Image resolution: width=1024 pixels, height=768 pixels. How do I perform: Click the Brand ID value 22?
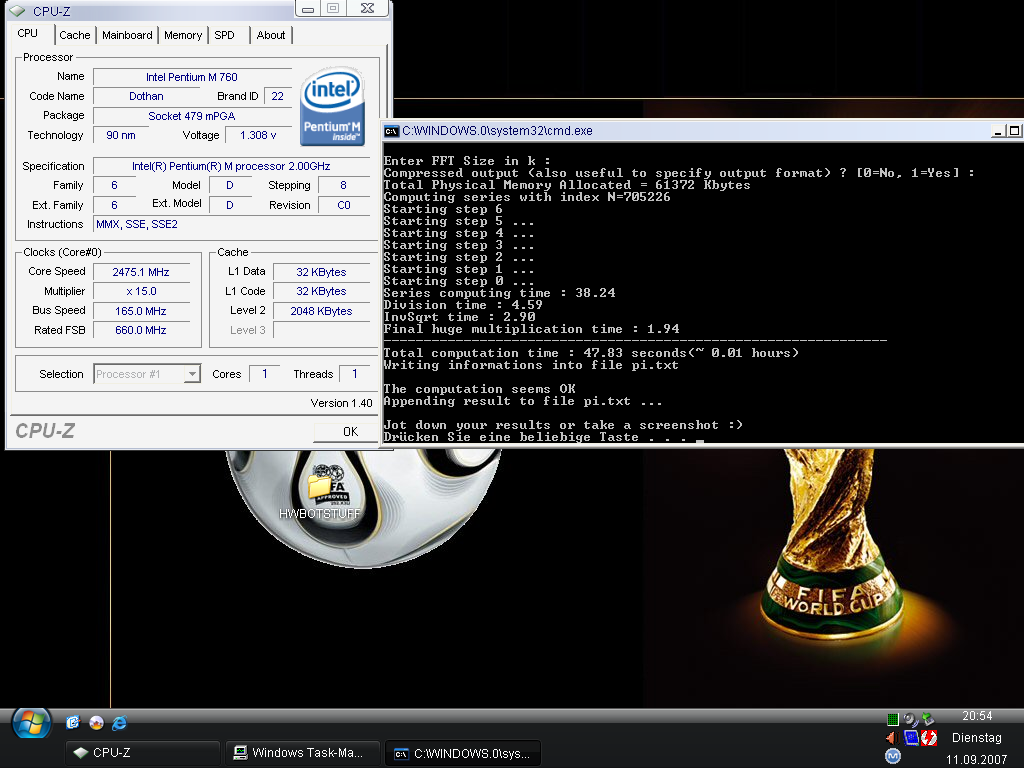pyautogui.click(x=278, y=96)
